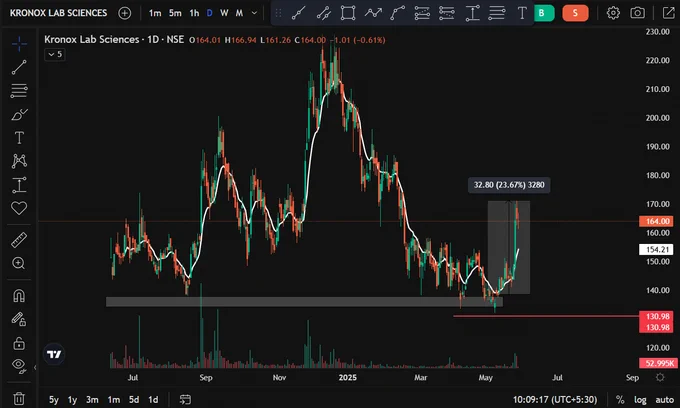Click the 32.80 (23.67%) measurement label

[x=509, y=185]
